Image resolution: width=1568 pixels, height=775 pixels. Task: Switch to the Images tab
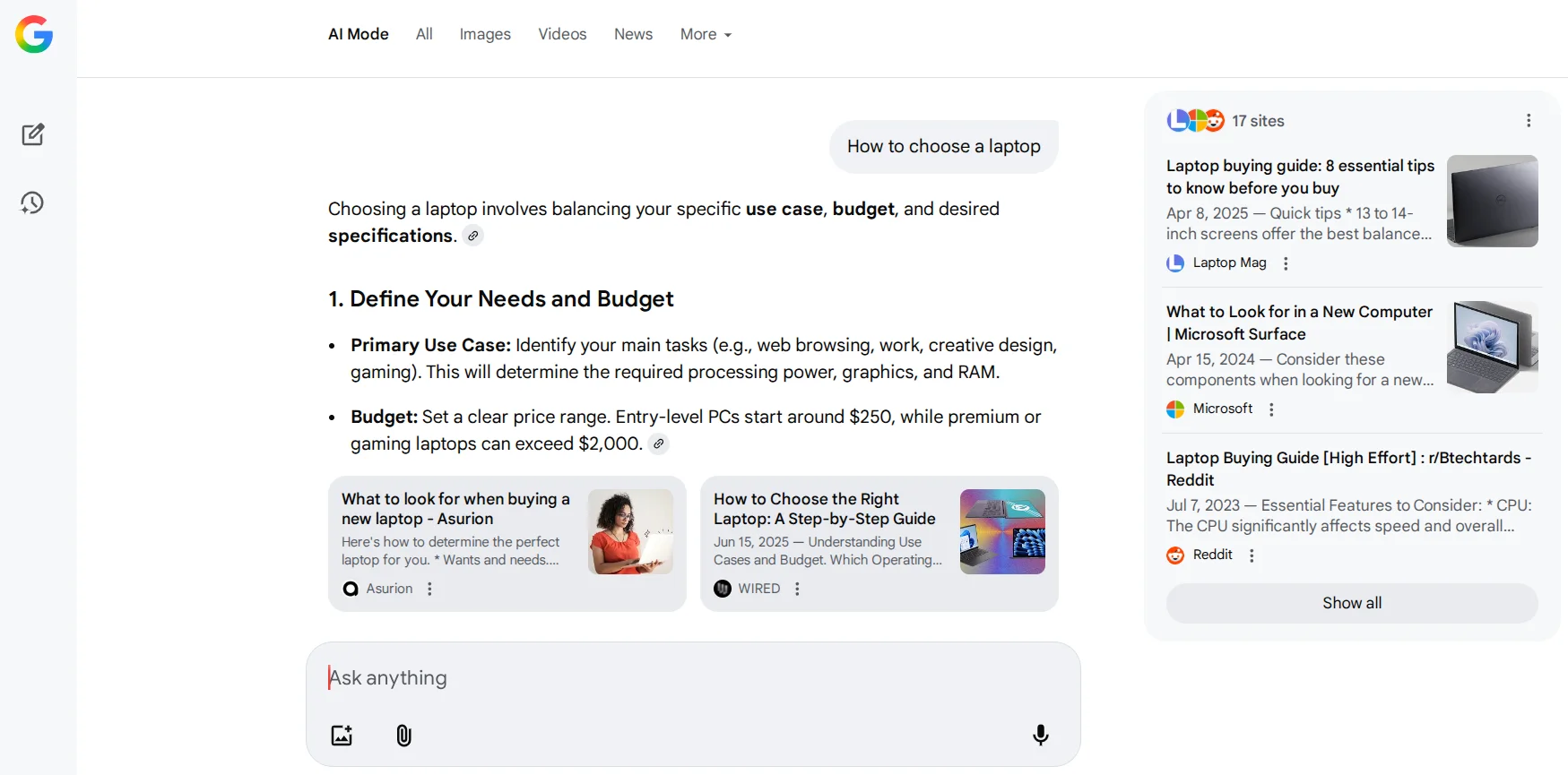tap(485, 34)
